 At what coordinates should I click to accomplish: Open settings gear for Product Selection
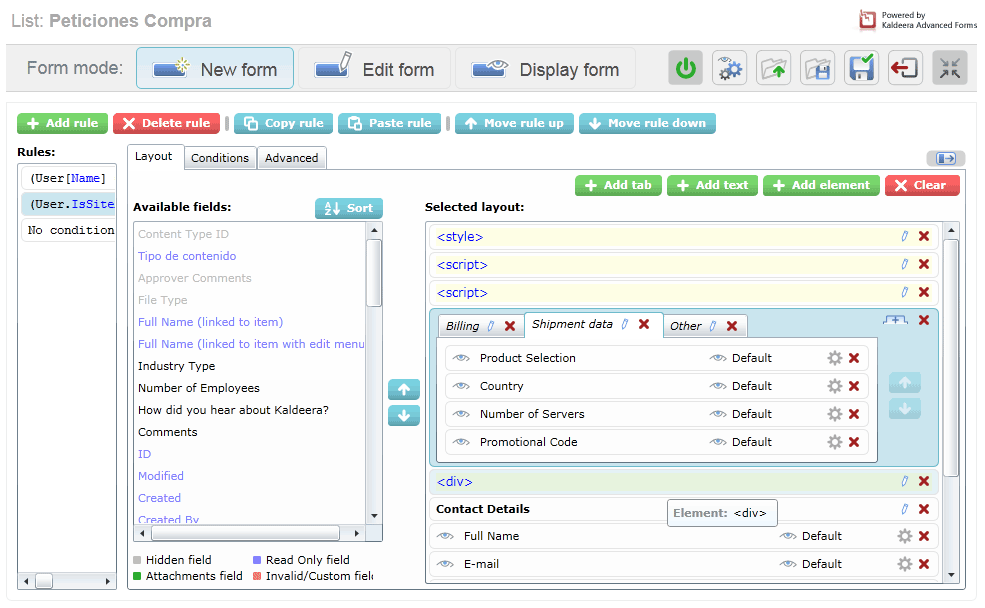pos(835,358)
